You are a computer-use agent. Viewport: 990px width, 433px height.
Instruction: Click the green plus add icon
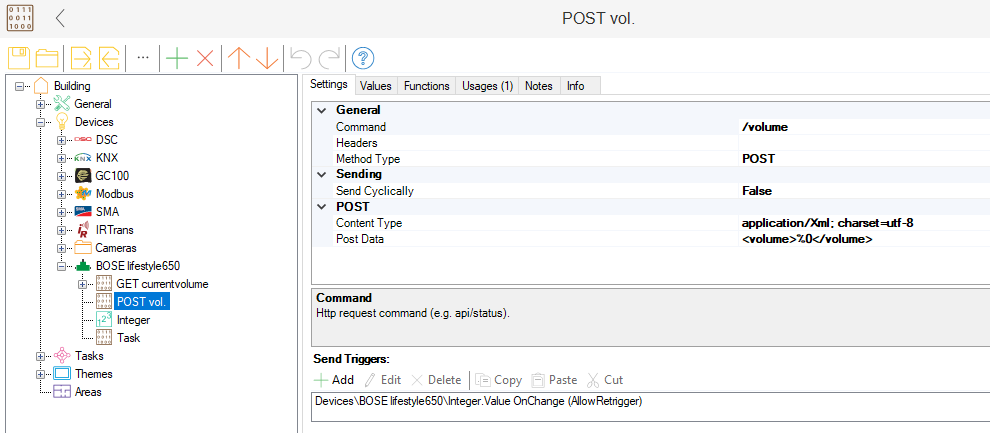click(x=177, y=58)
